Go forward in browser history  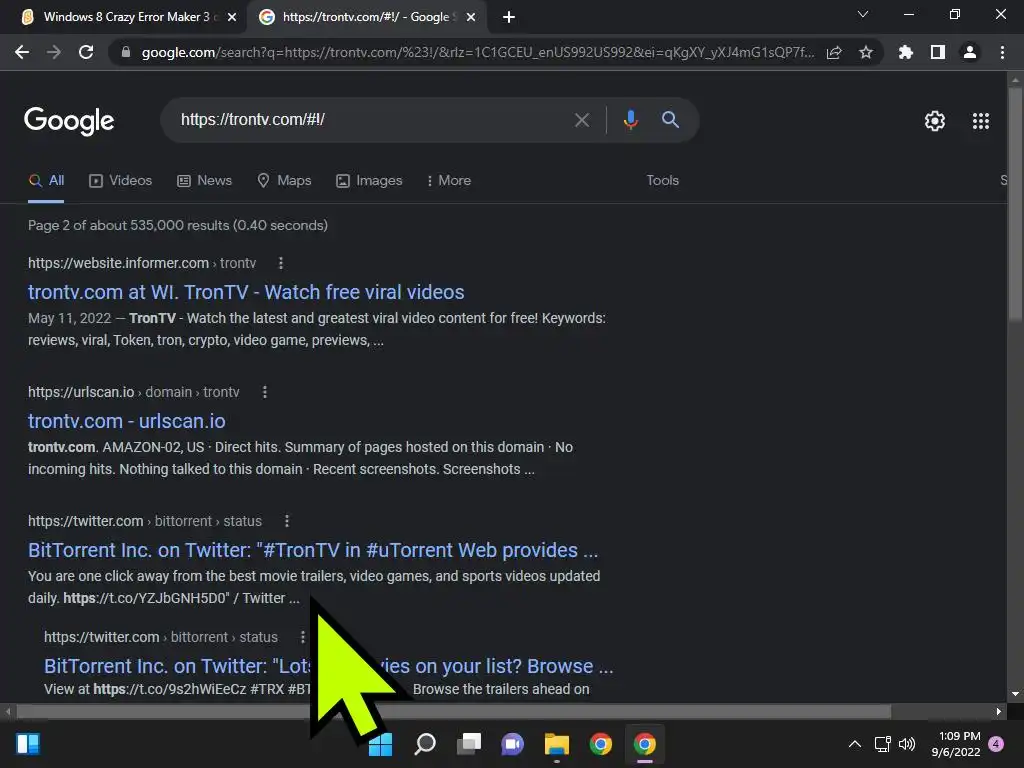[x=54, y=52]
